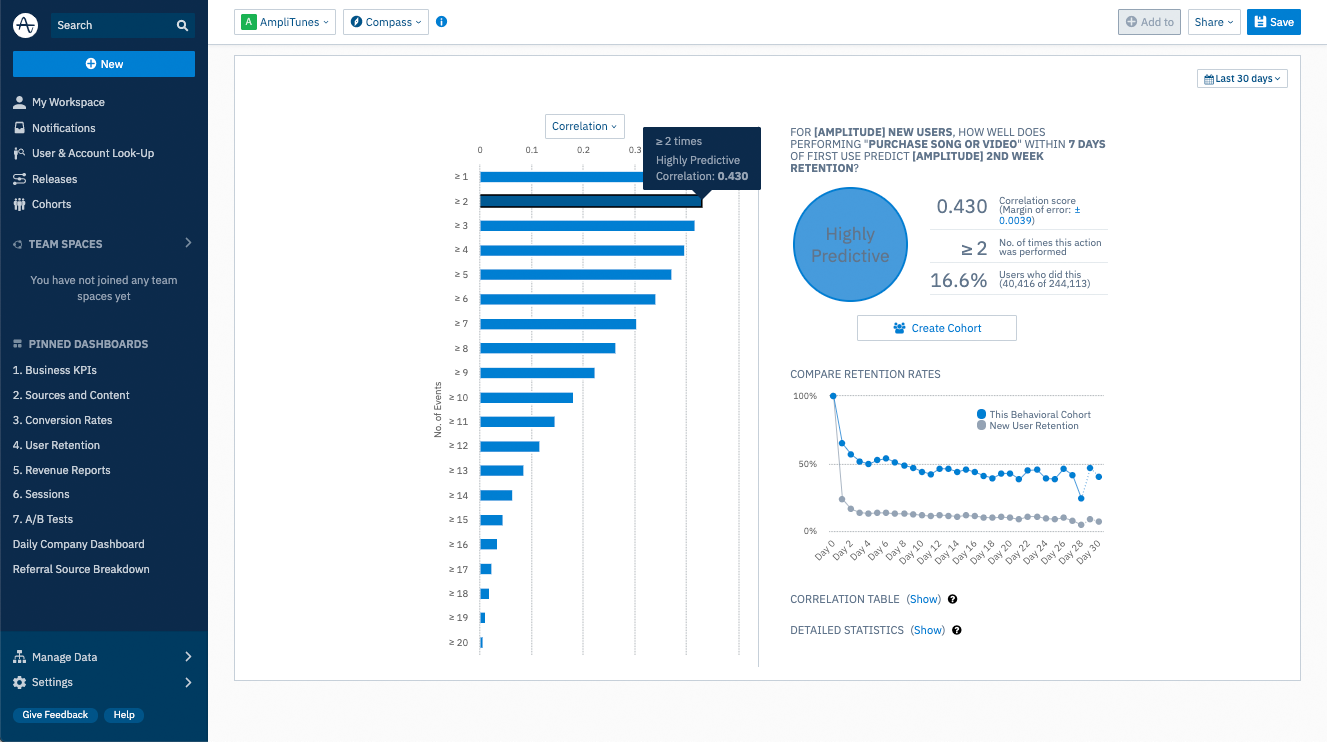Click the Add to button
Viewport: 1327px width, 742px height.
(x=1150, y=22)
